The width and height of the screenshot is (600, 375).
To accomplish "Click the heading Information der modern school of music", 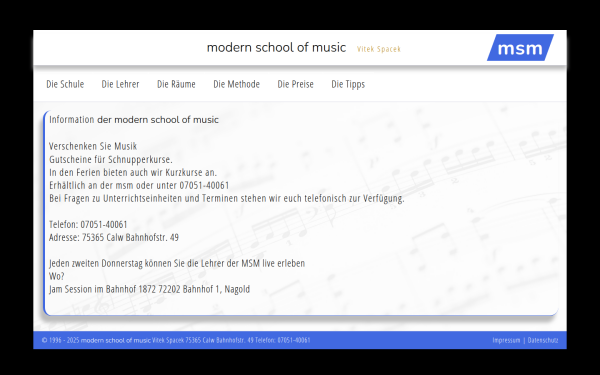I will click(x=134, y=119).
